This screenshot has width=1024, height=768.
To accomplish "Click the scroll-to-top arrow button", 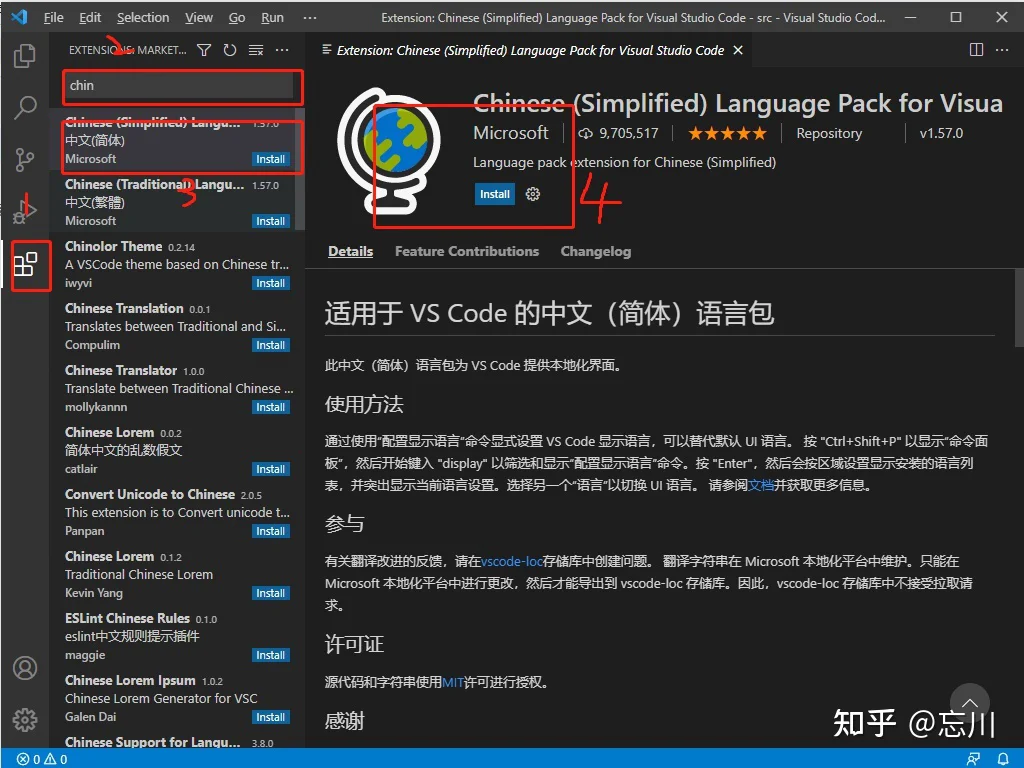I will point(970,703).
